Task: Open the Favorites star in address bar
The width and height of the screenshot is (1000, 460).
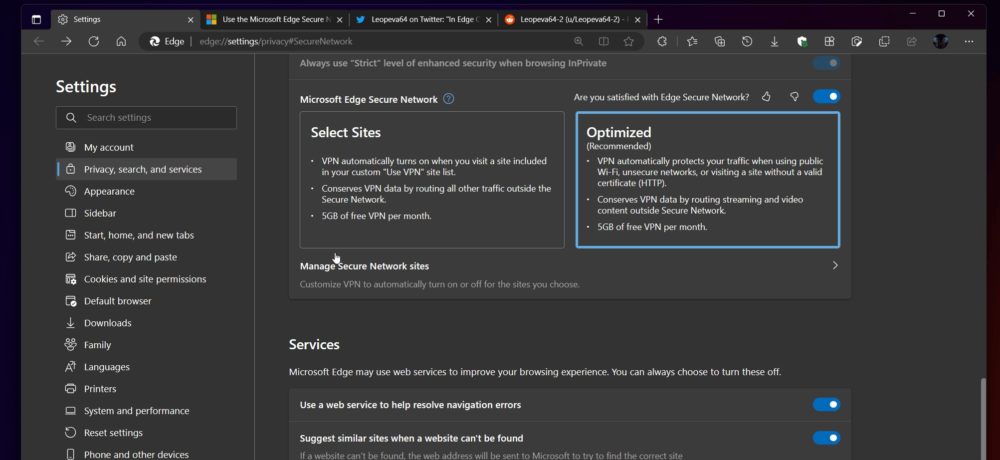Action: point(628,41)
